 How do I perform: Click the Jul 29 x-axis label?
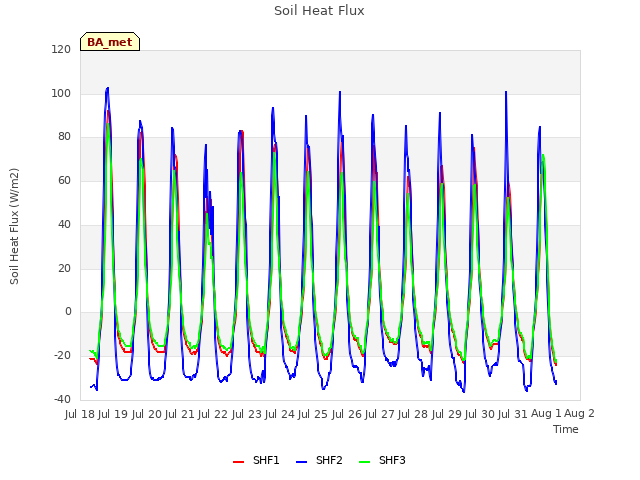tap(447, 414)
